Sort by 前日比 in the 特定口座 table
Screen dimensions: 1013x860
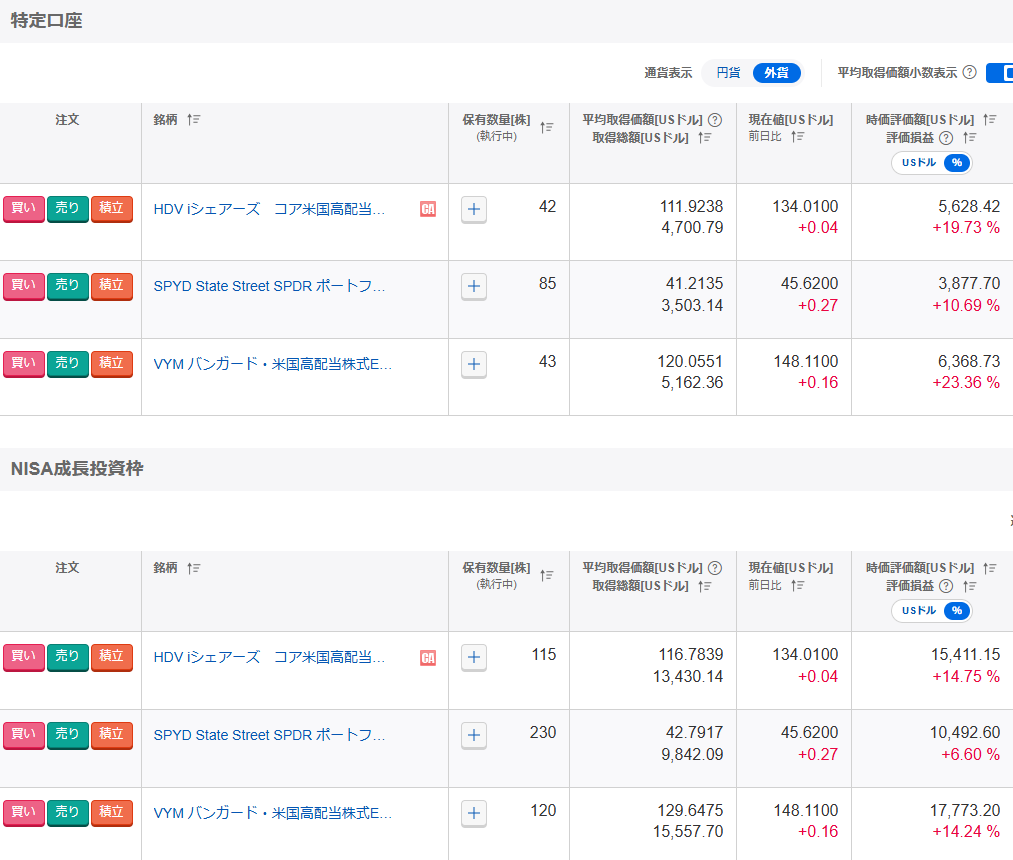tap(797, 137)
